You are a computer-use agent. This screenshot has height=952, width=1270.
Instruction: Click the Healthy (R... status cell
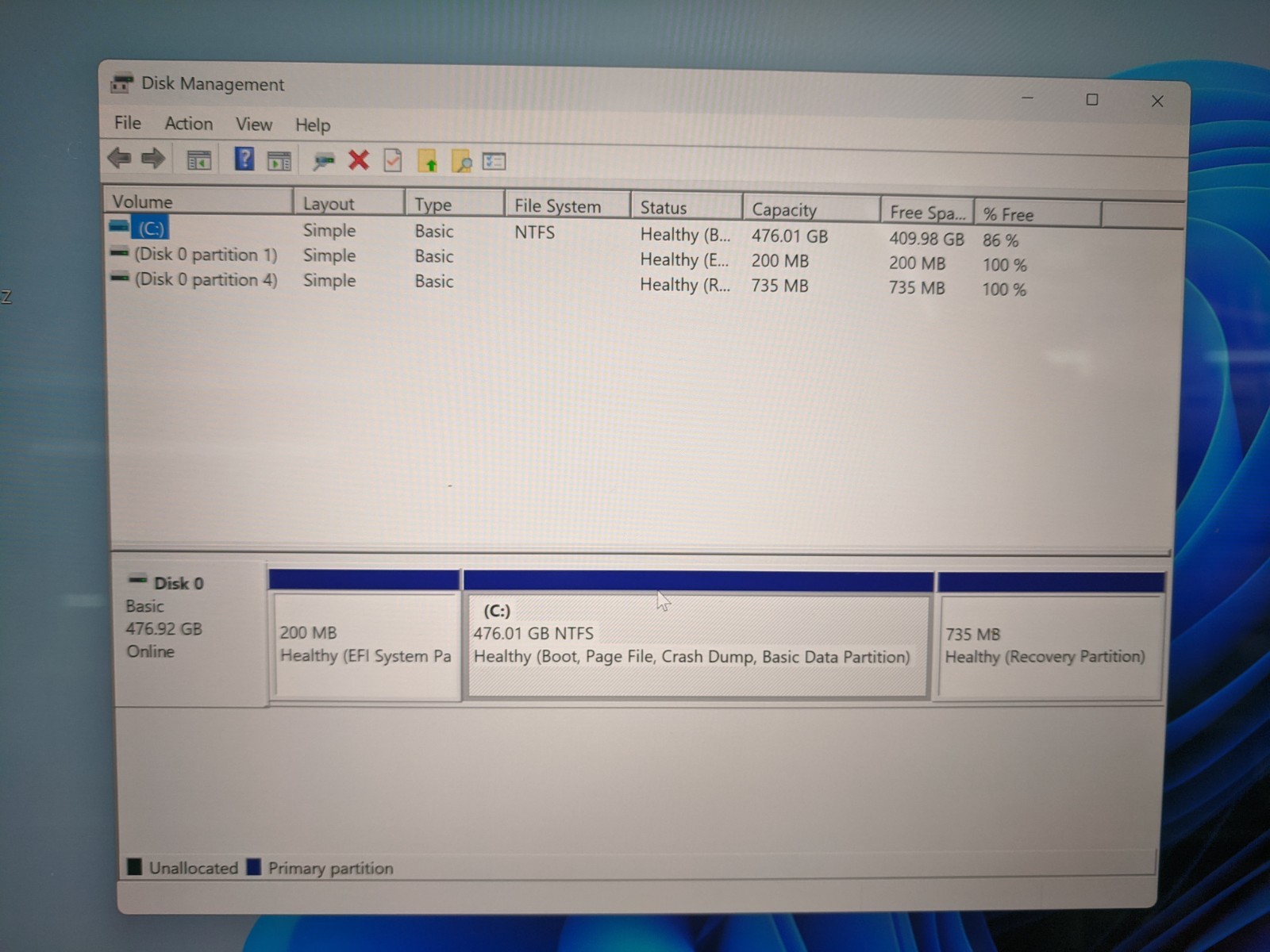(x=685, y=285)
